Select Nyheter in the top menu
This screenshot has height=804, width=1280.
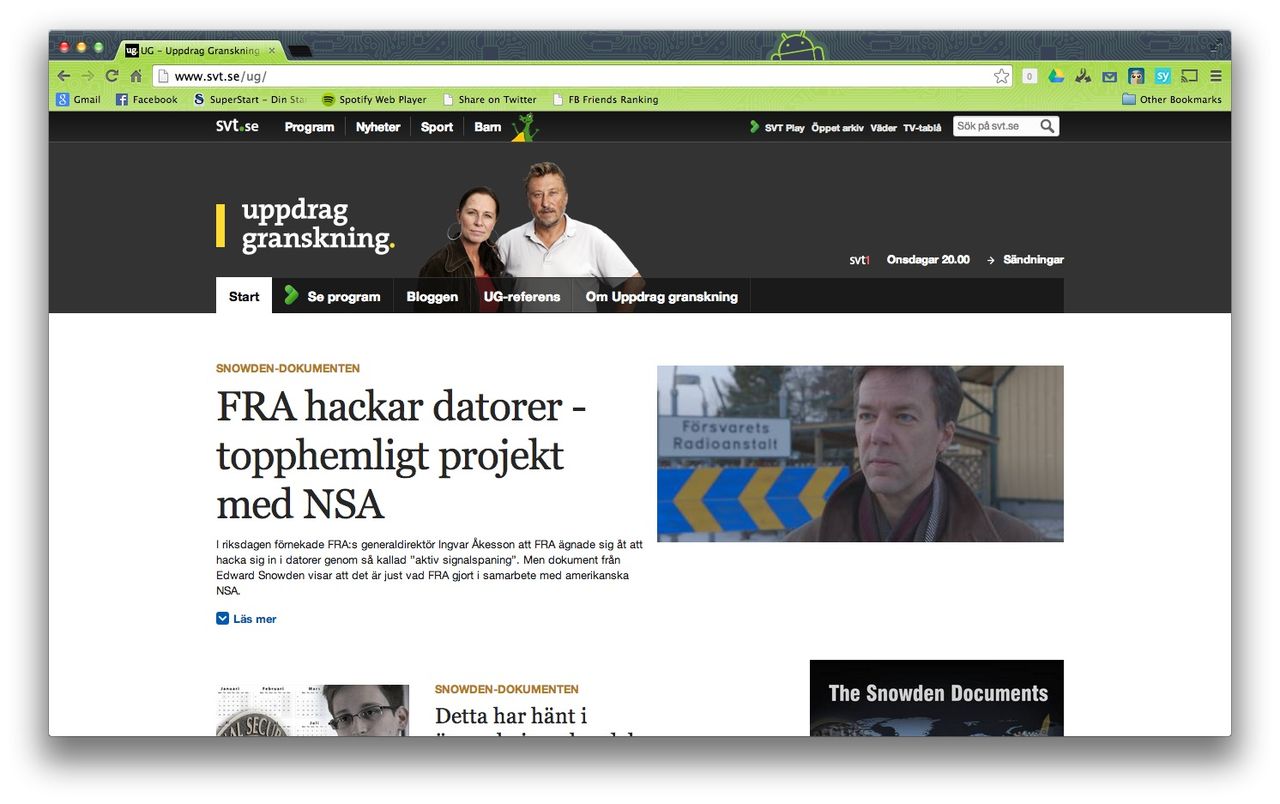(x=378, y=127)
